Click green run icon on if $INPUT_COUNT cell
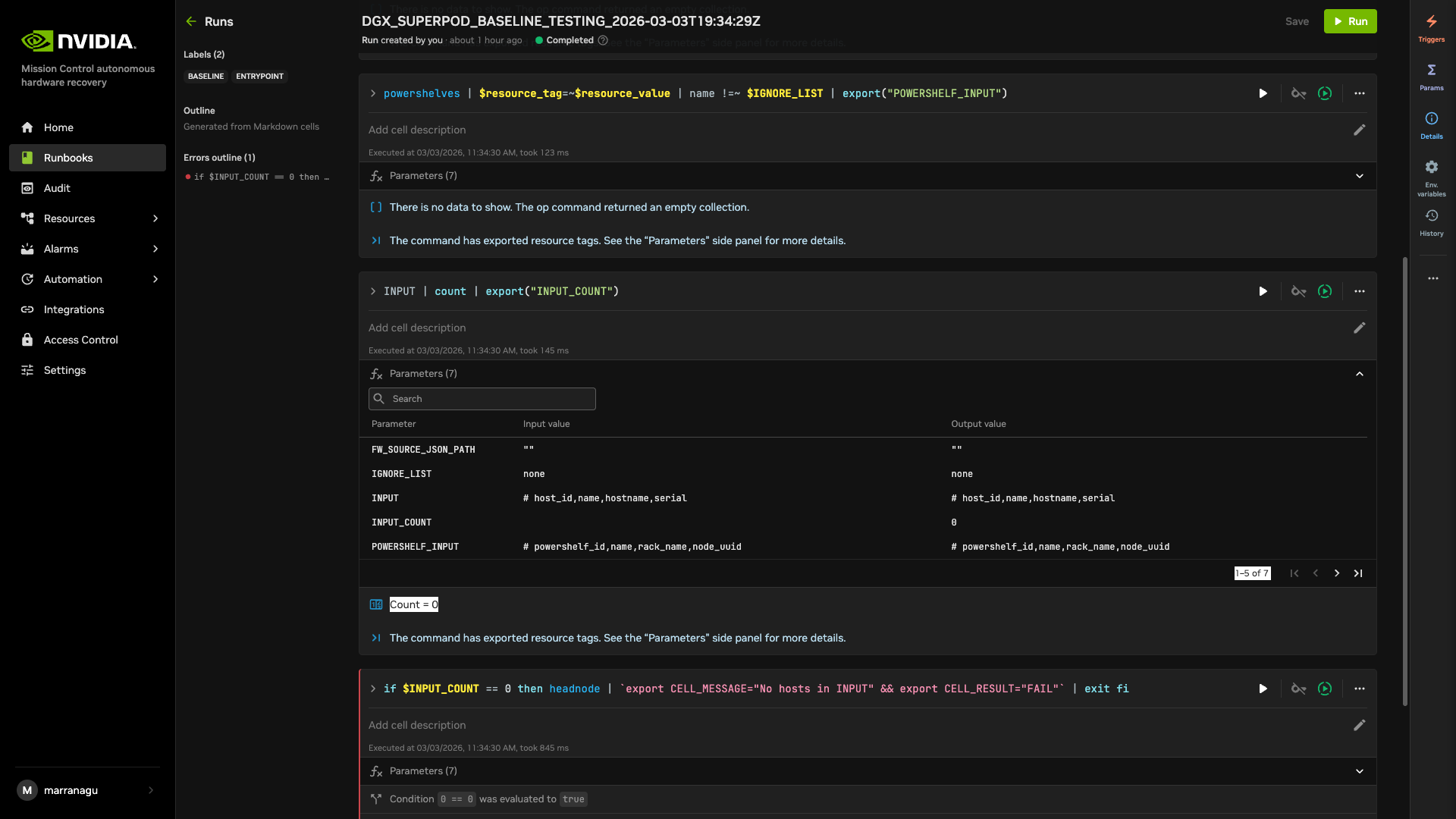 (1325, 689)
